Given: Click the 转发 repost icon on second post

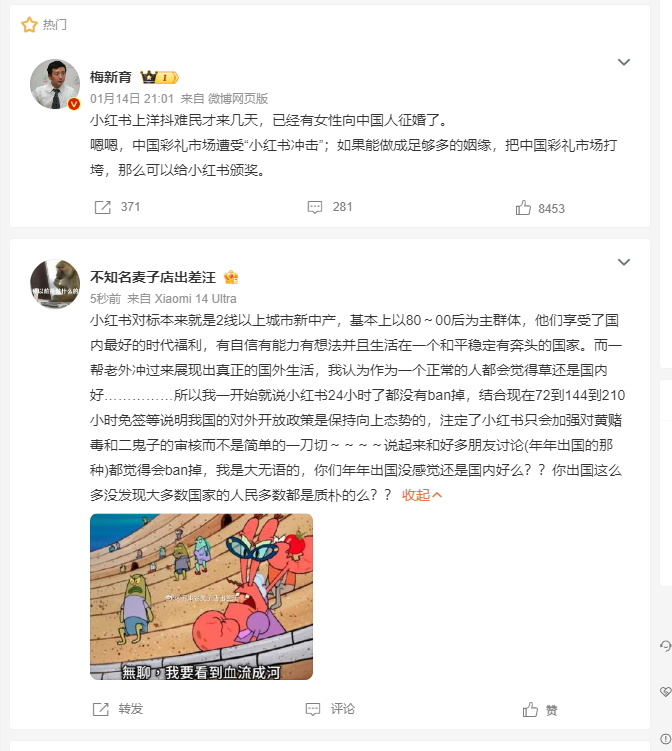Looking at the screenshot, I should point(101,709).
